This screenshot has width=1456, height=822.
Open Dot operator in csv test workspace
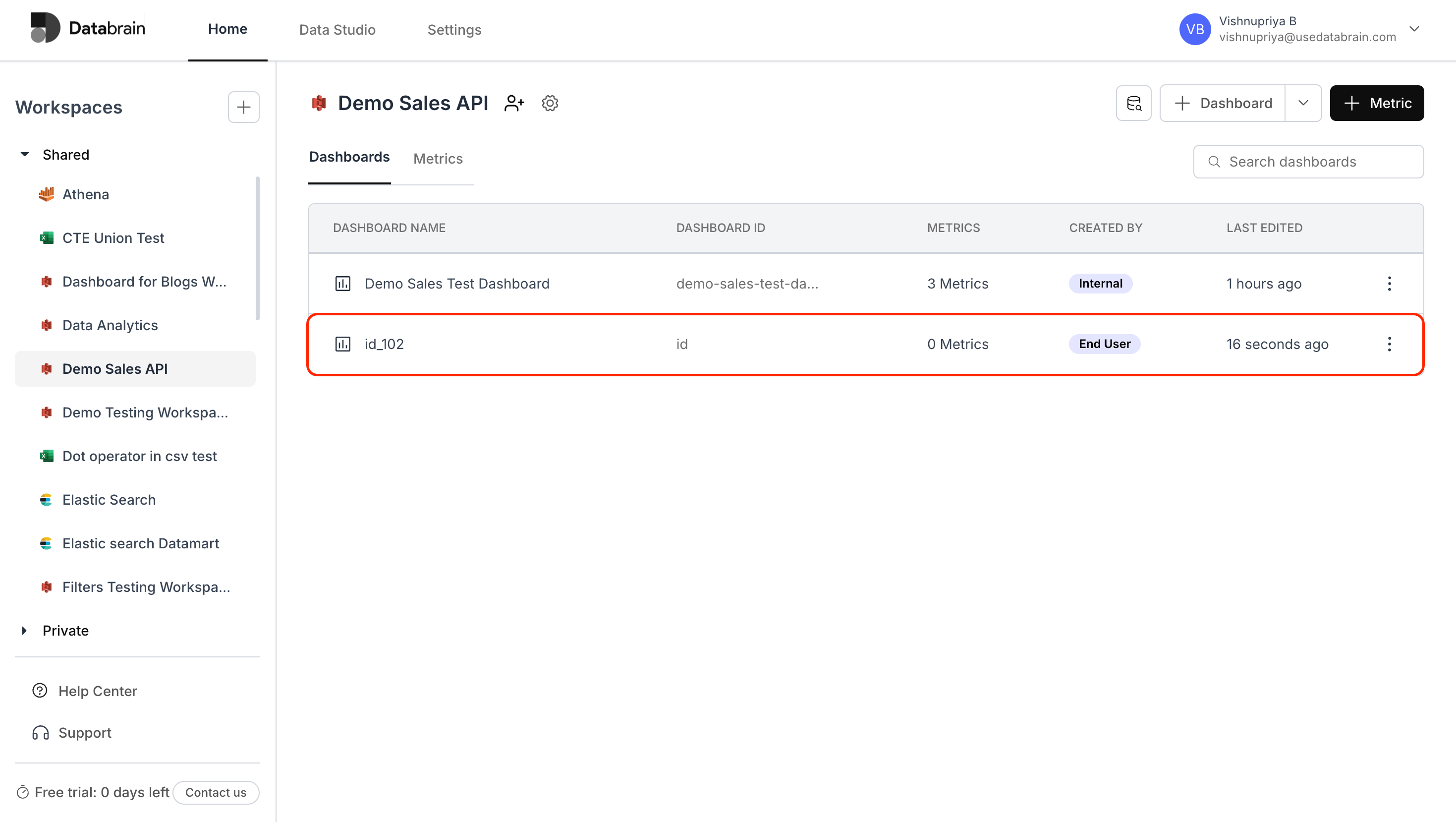(x=140, y=456)
